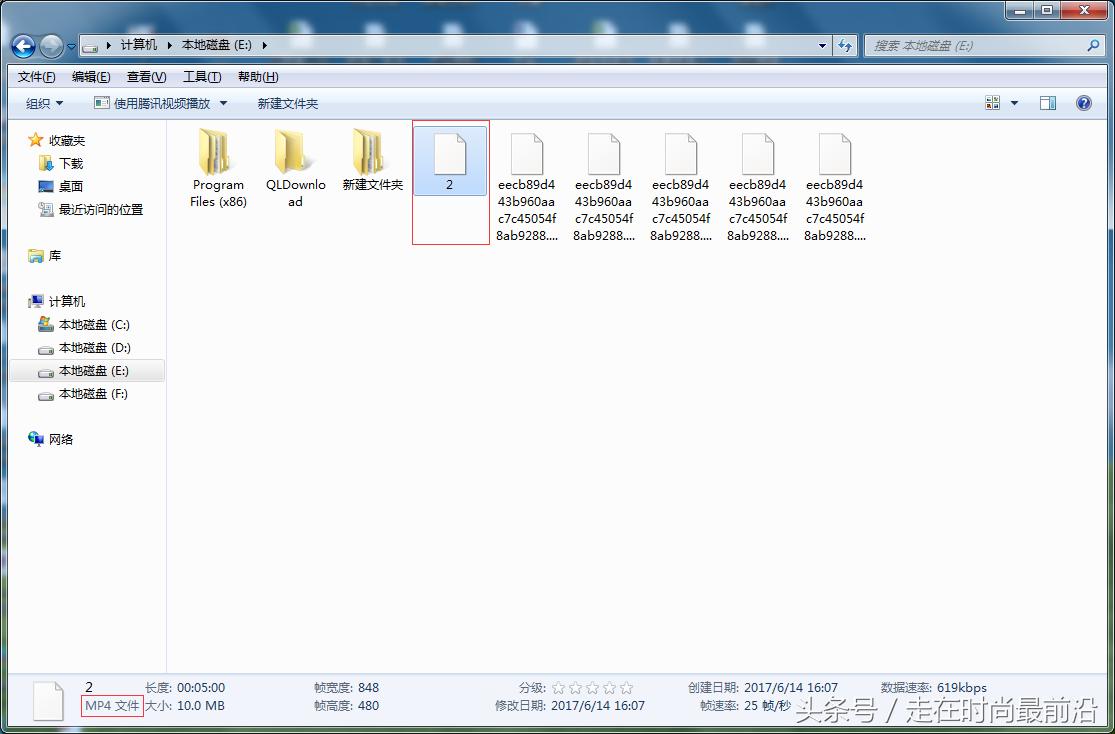1115x734 pixels.
Task: Set rating using the 分级 stars
Action: click(592, 688)
